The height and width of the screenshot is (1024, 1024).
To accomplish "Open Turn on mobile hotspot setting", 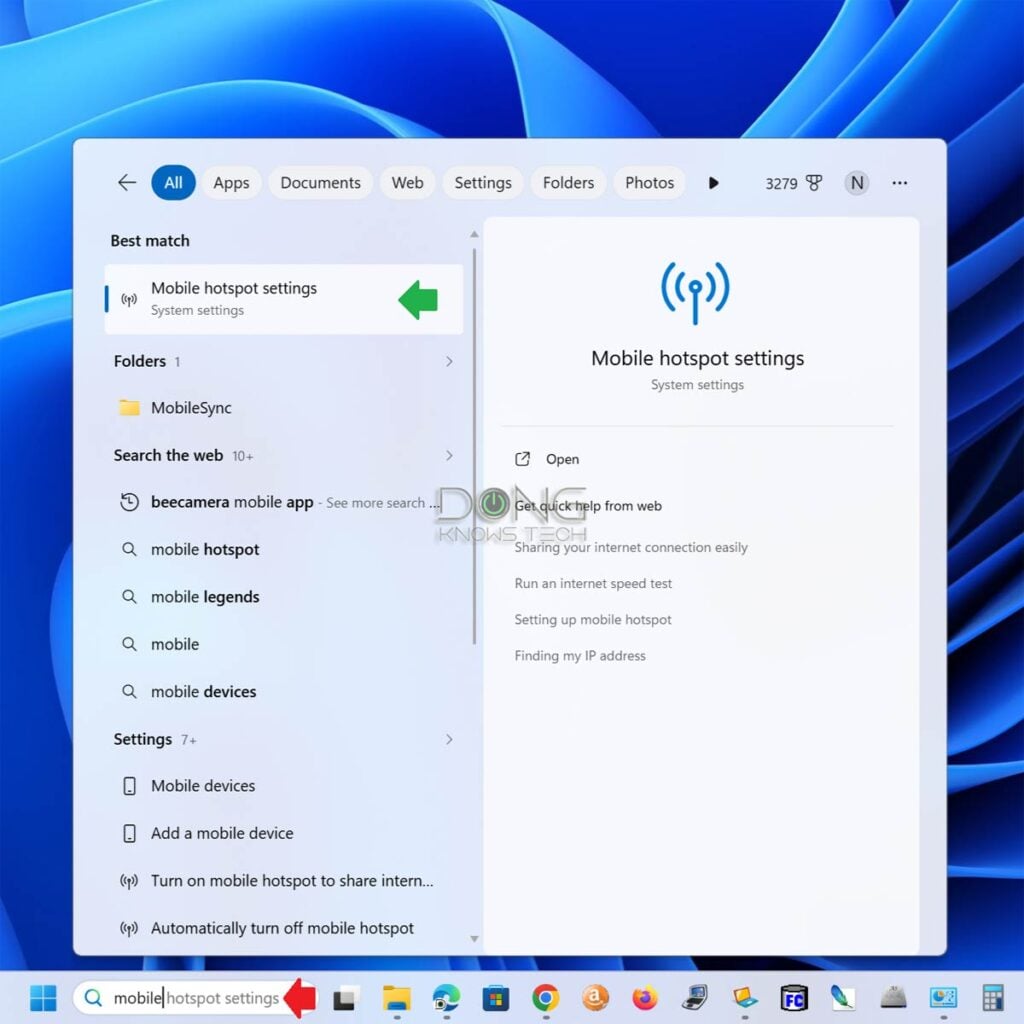I will point(283,881).
